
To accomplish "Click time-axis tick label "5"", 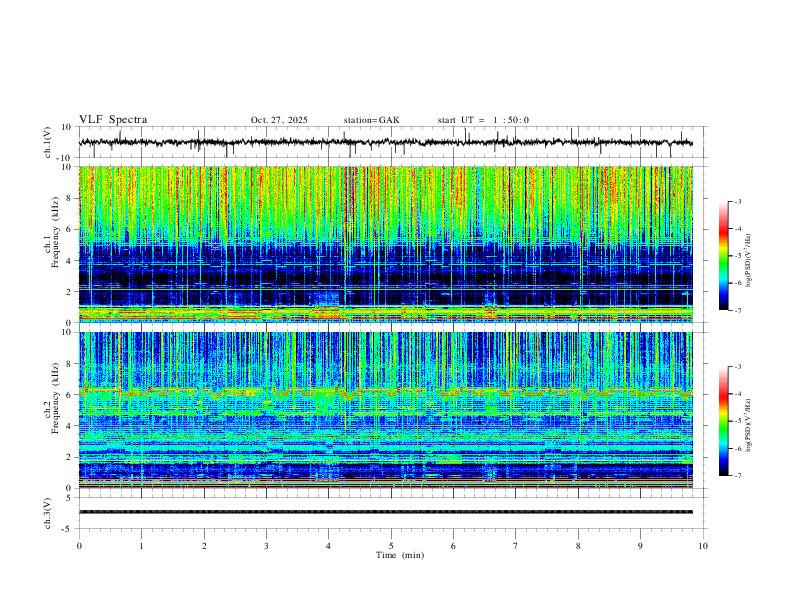I will pos(391,546).
